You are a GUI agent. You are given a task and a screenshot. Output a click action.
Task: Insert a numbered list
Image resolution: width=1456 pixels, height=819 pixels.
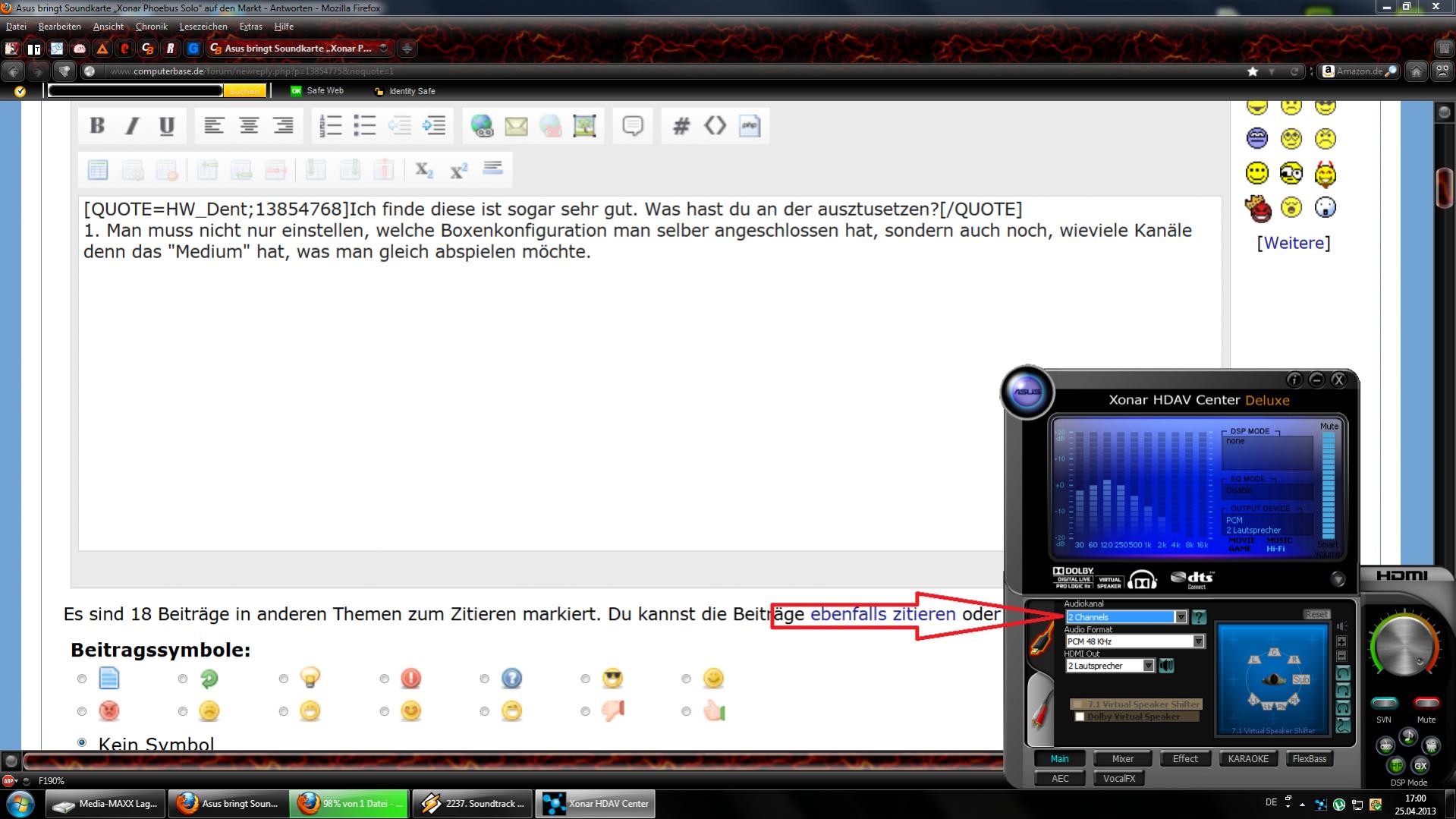click(x=330, y=125)
